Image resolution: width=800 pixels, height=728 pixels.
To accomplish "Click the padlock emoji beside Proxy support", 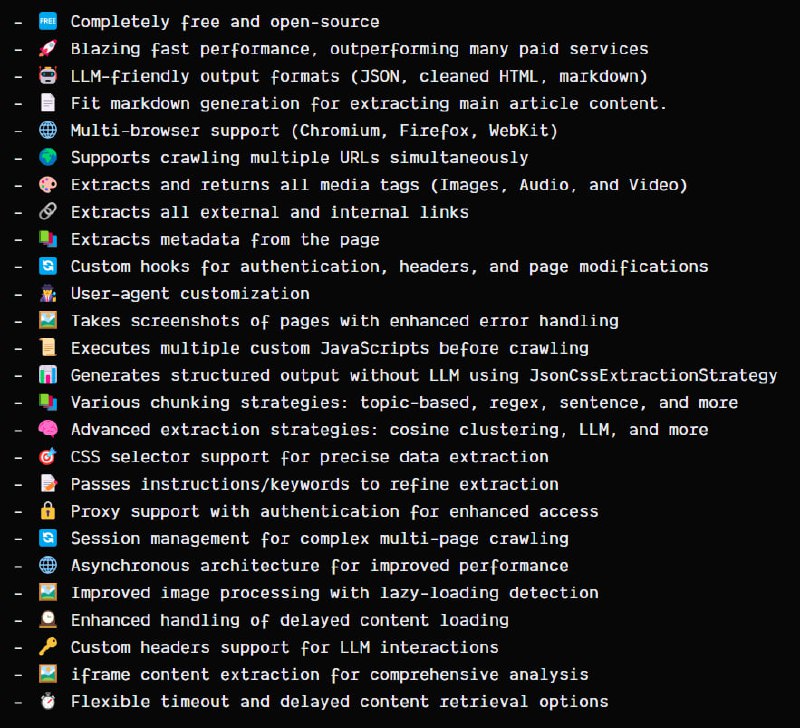I will tap(47, 511).
